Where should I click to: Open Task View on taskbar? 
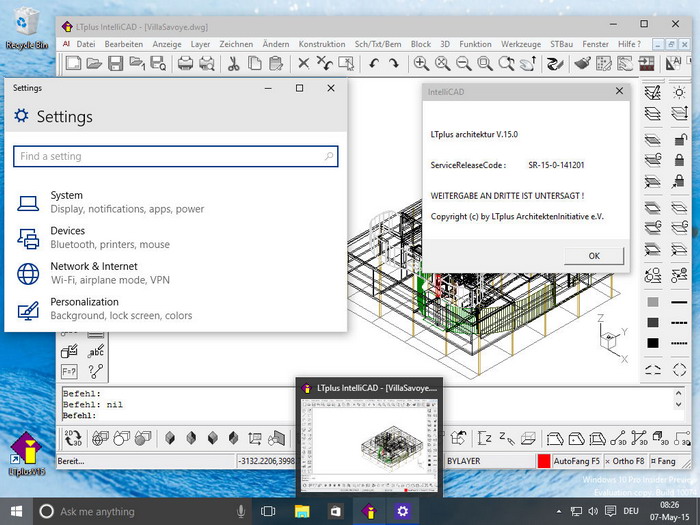point(268,511)
